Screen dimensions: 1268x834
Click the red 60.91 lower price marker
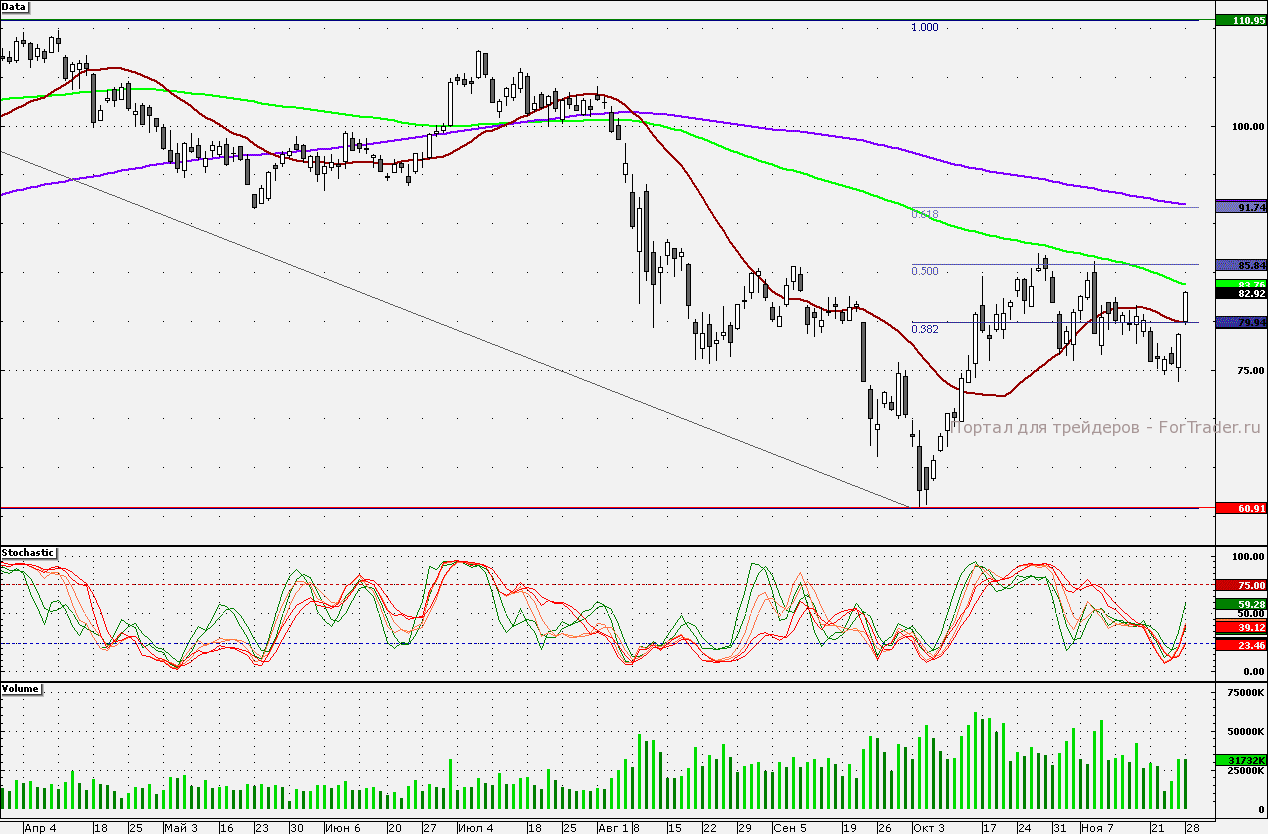pyautogui.click(x=1241, y=508)
